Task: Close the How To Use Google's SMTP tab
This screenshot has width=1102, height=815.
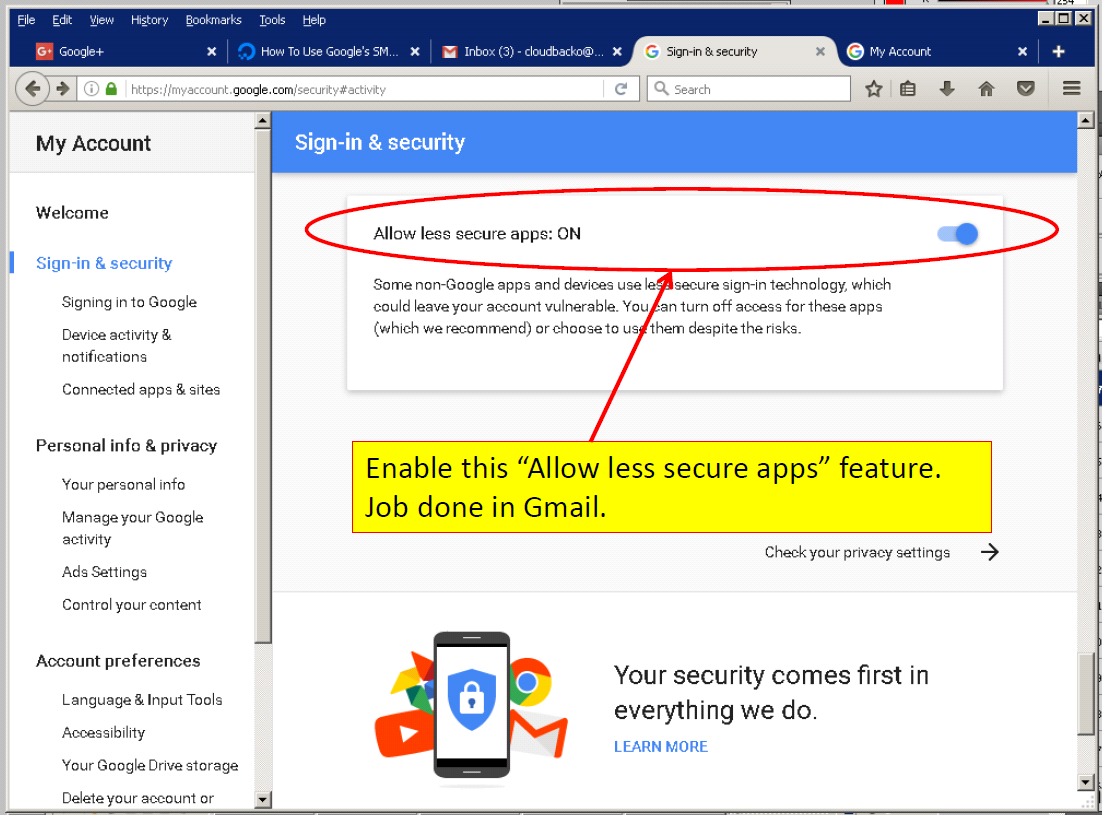Action: tap(415, 51)
